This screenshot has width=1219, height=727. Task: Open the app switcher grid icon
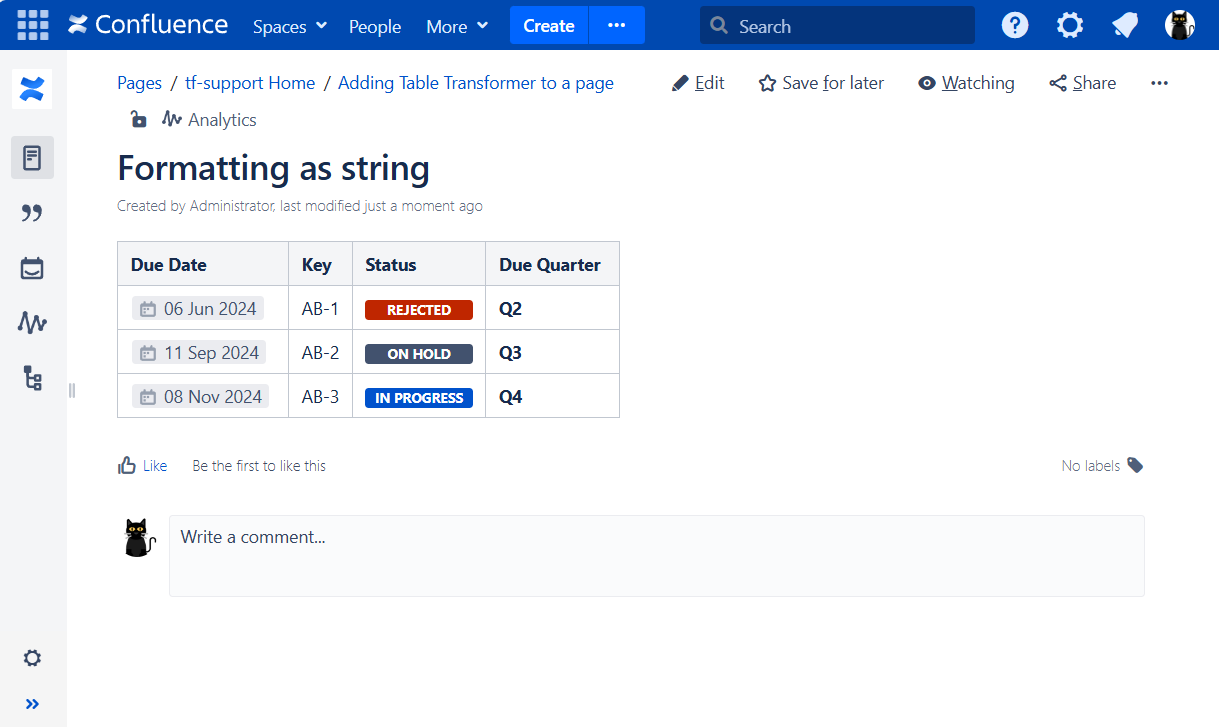click(33, 25)
